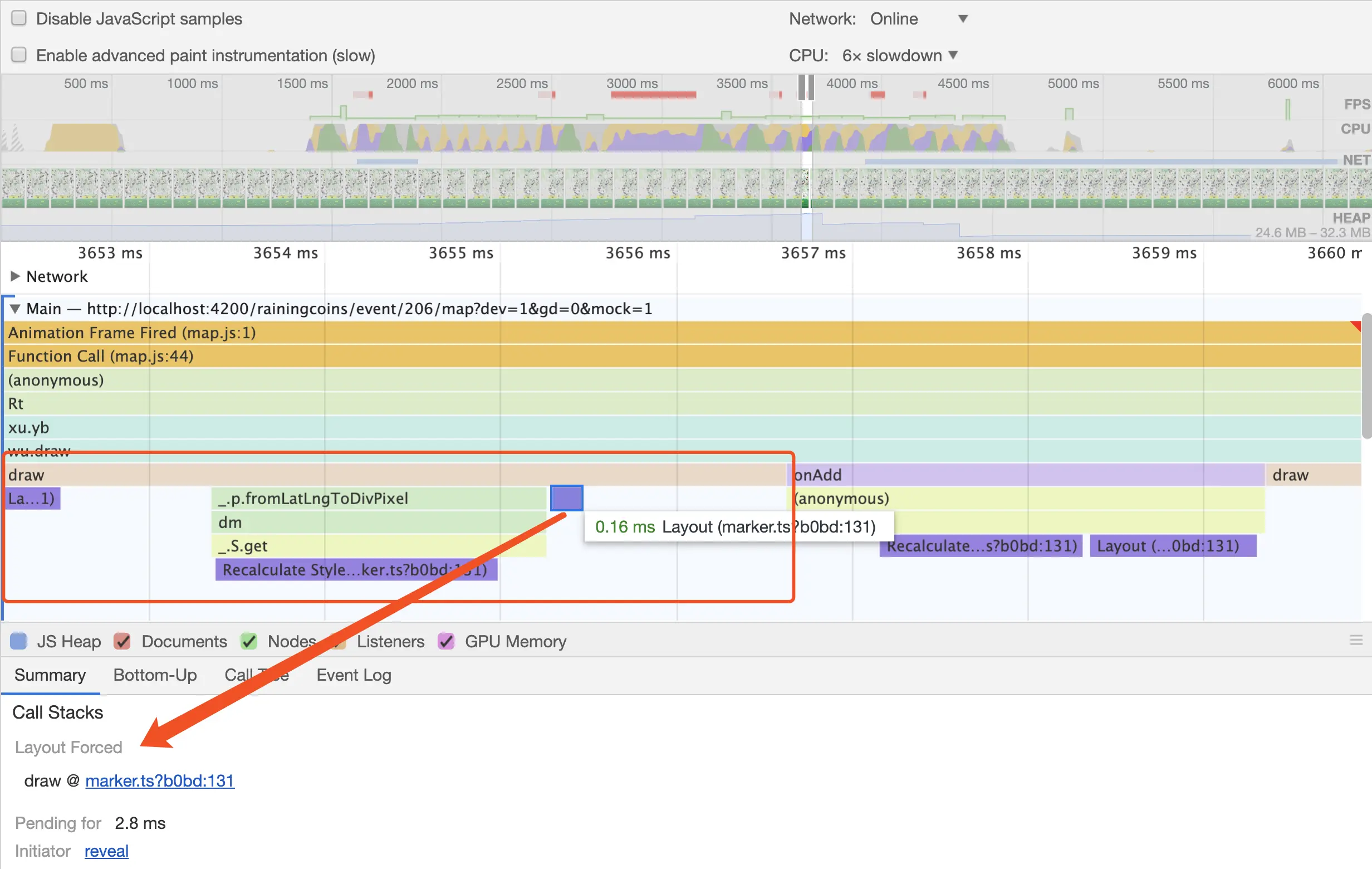Click the Initiator reveal link
Viewport: 1372px width, 869px height.
click(x=106, y=851)
